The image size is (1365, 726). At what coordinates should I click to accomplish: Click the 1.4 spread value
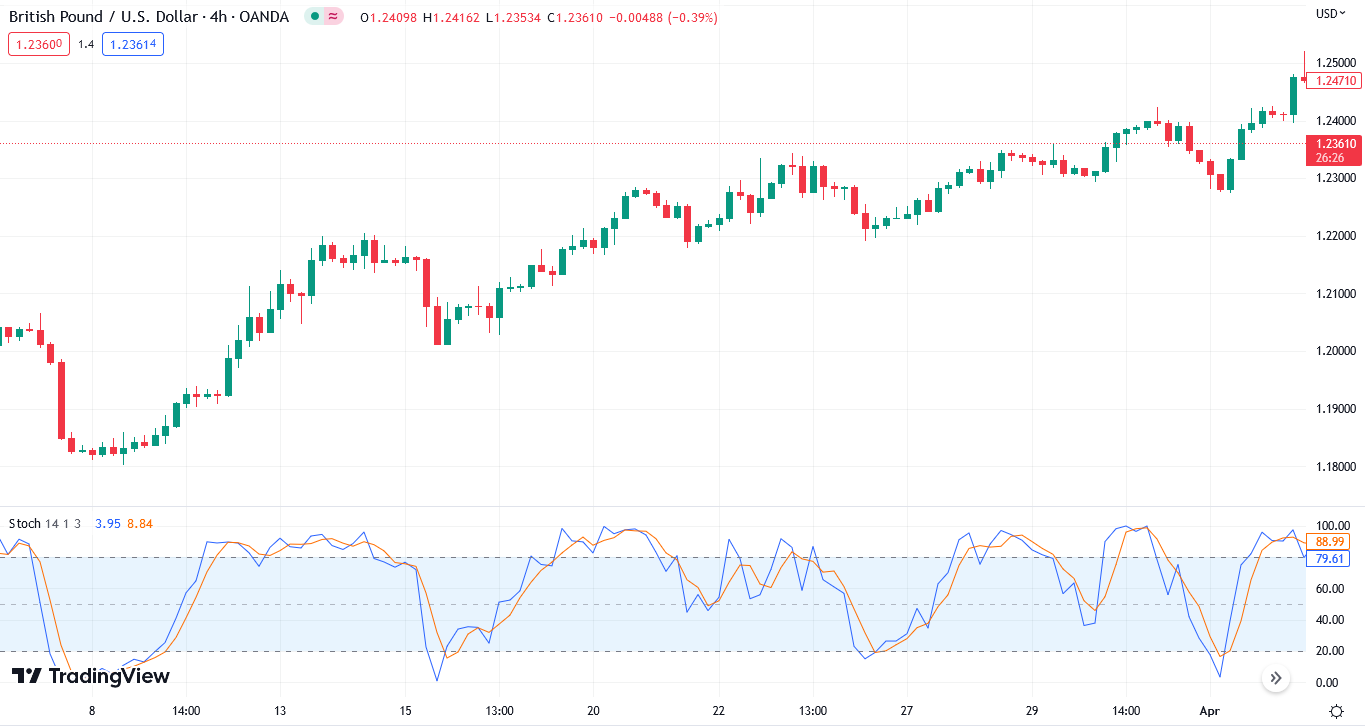tap(86, 44)
